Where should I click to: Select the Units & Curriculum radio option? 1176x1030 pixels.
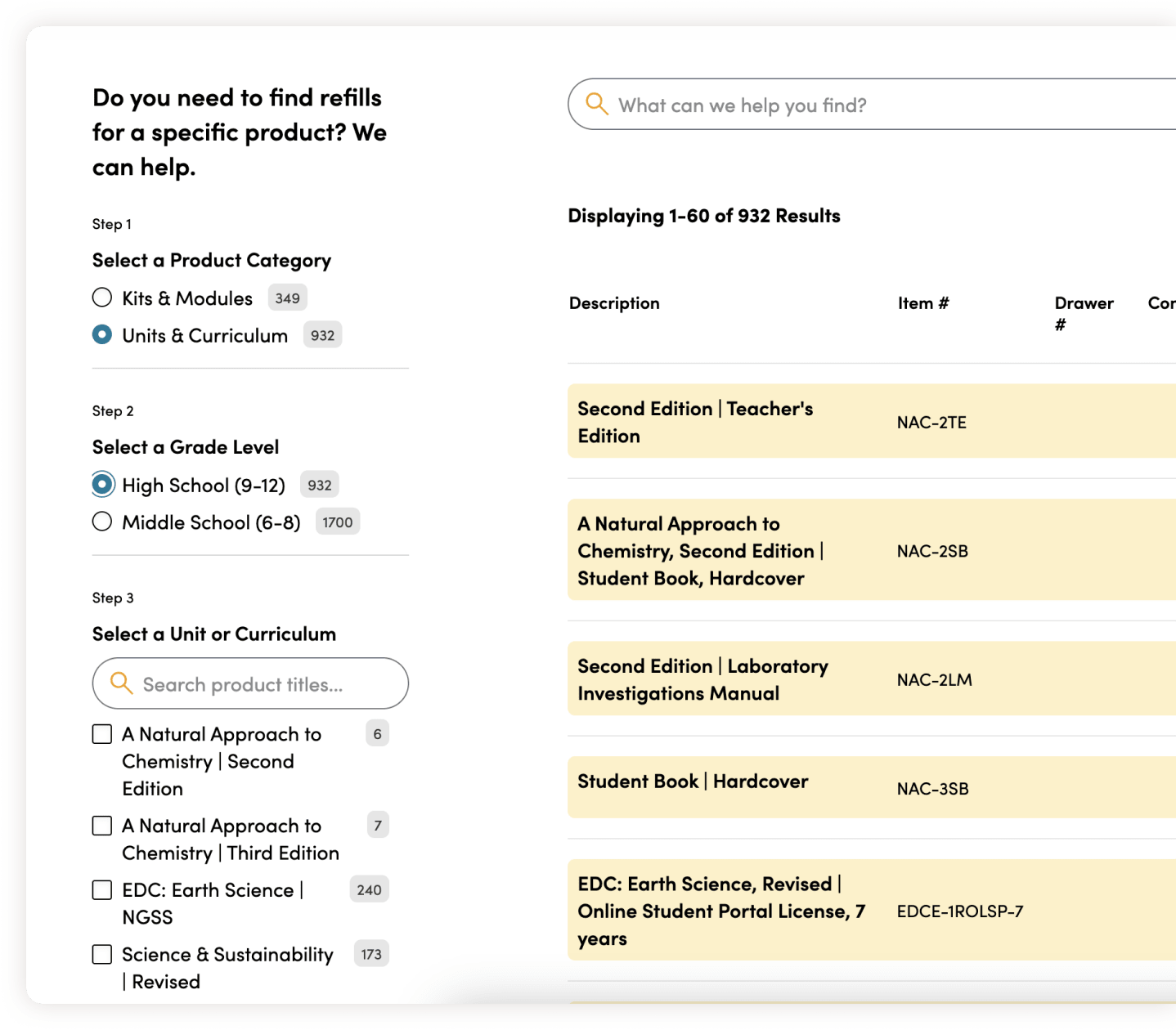(102, 334)
